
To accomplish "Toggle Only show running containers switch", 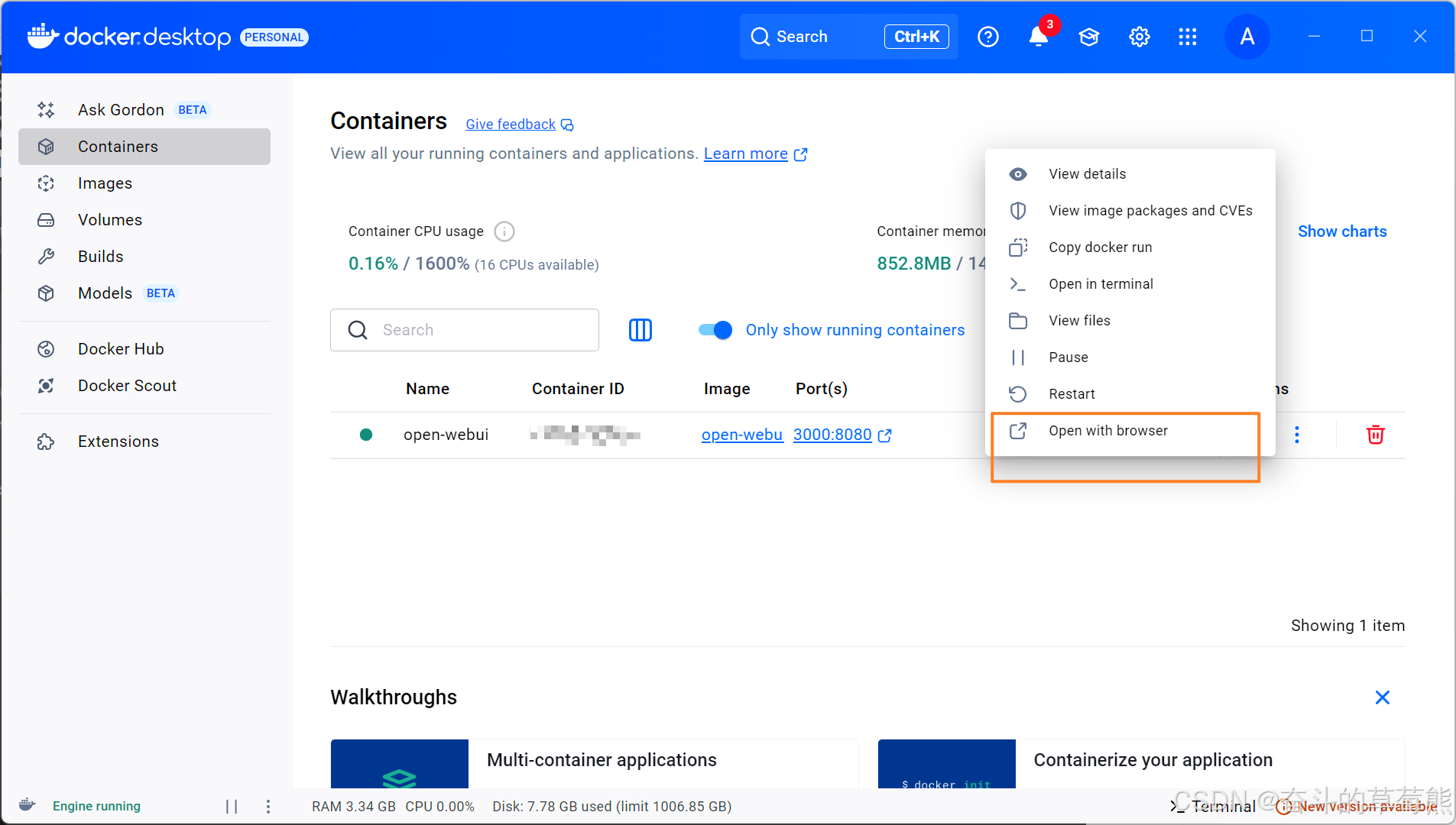I will [715, 330].
